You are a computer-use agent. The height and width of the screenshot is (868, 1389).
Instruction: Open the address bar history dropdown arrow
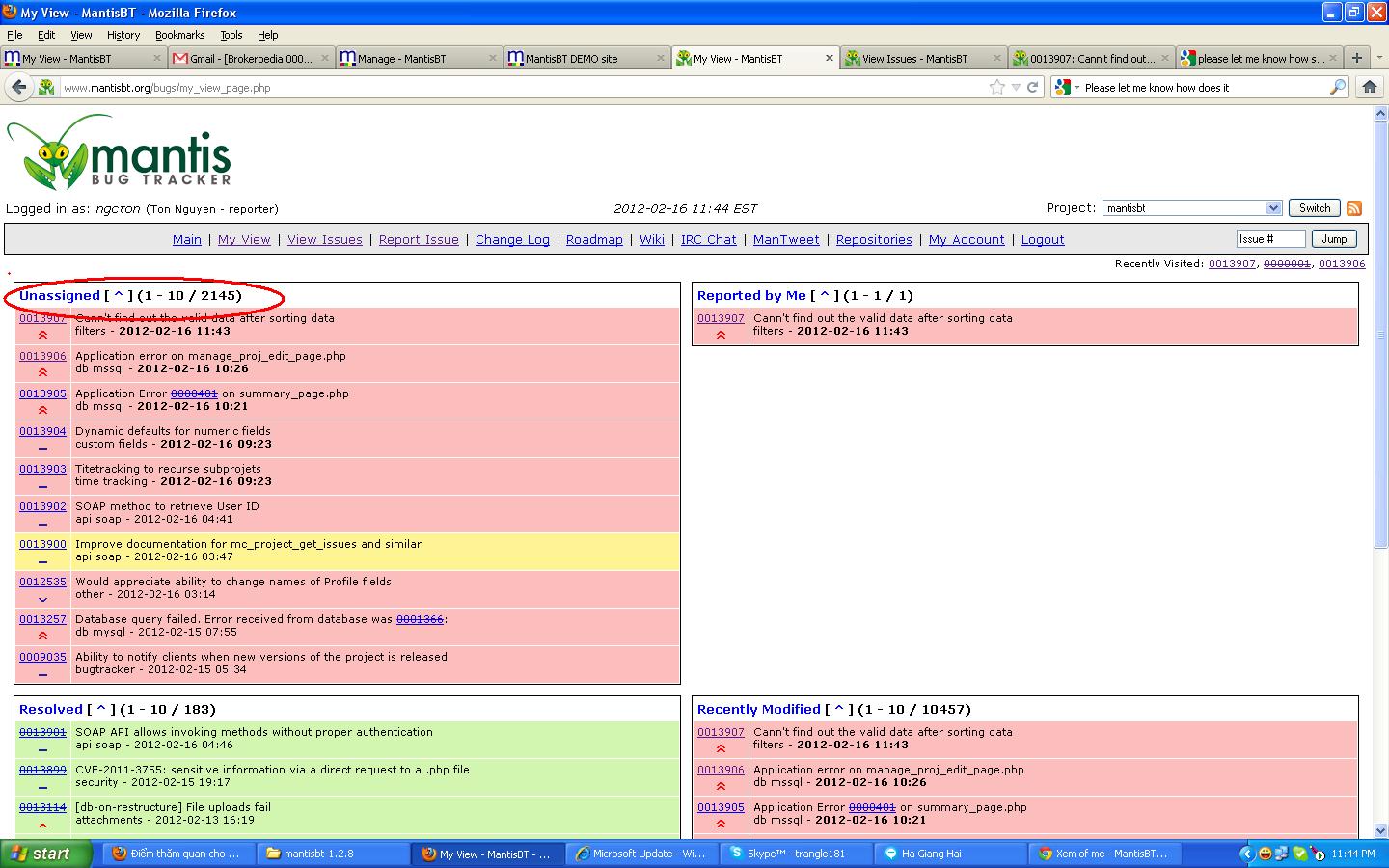[1016, 87]
